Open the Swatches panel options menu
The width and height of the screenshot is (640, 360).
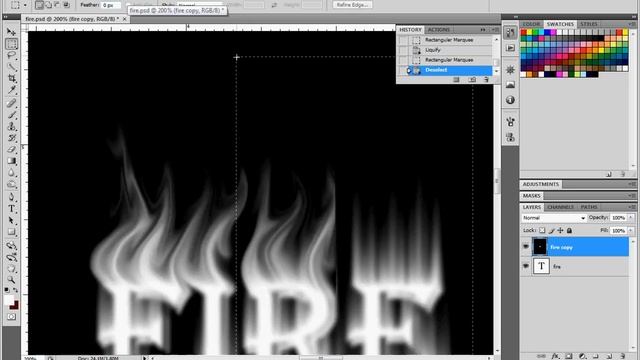tap(632, 24)
